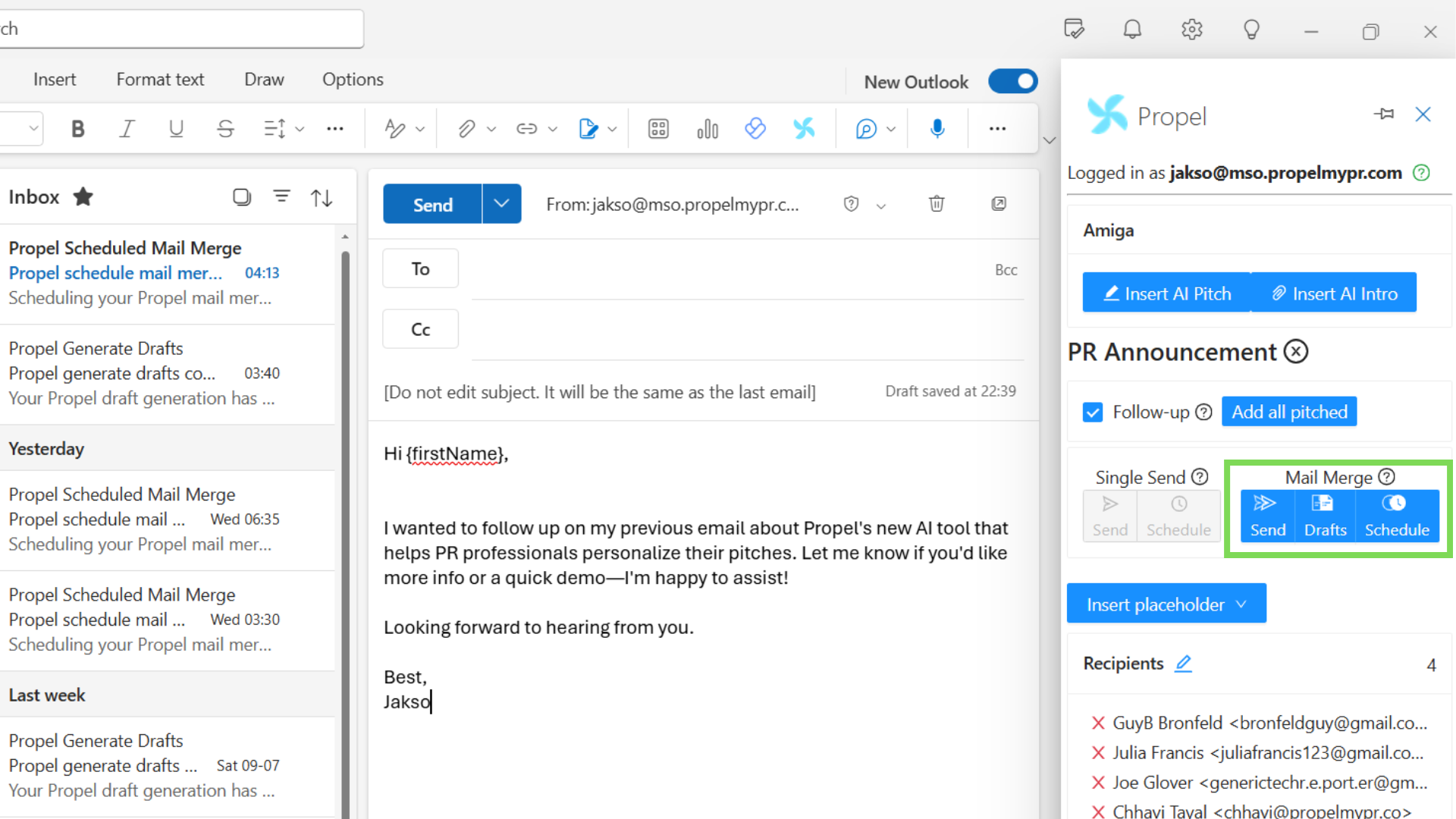Remove recipient GuyB Bronfeld

coord(1097,723)
